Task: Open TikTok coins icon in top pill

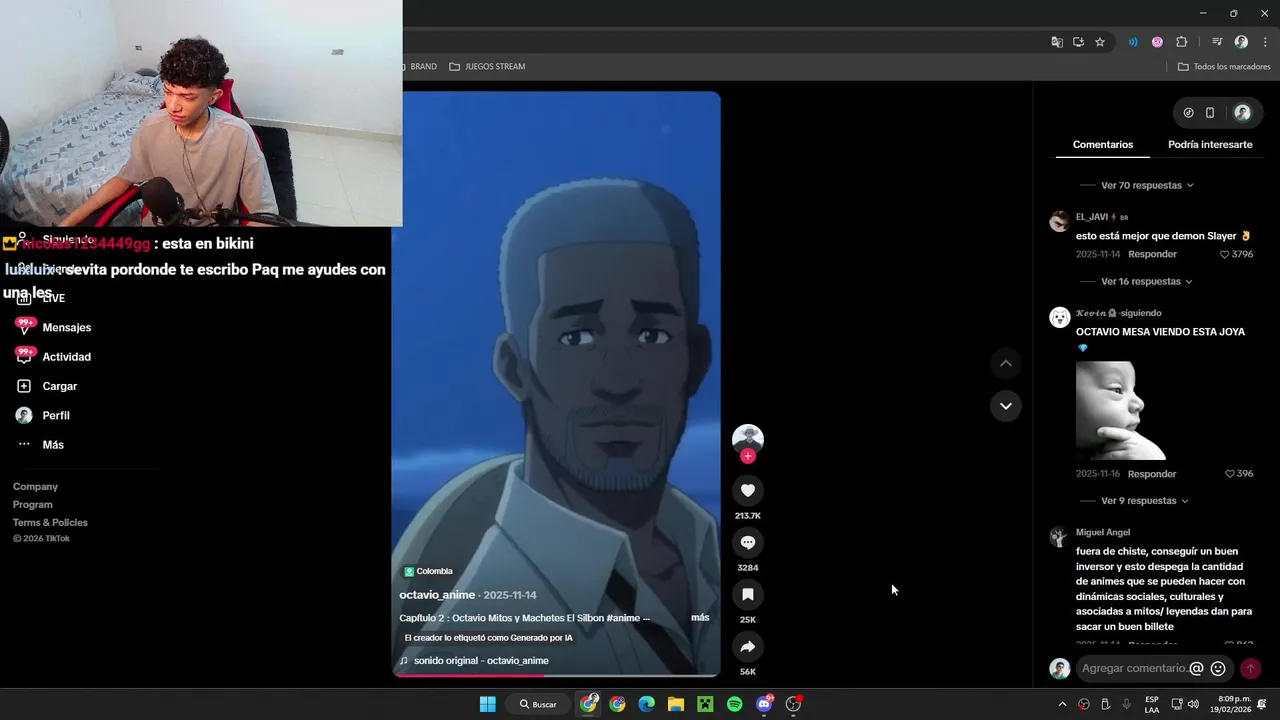Action: 1188,113
